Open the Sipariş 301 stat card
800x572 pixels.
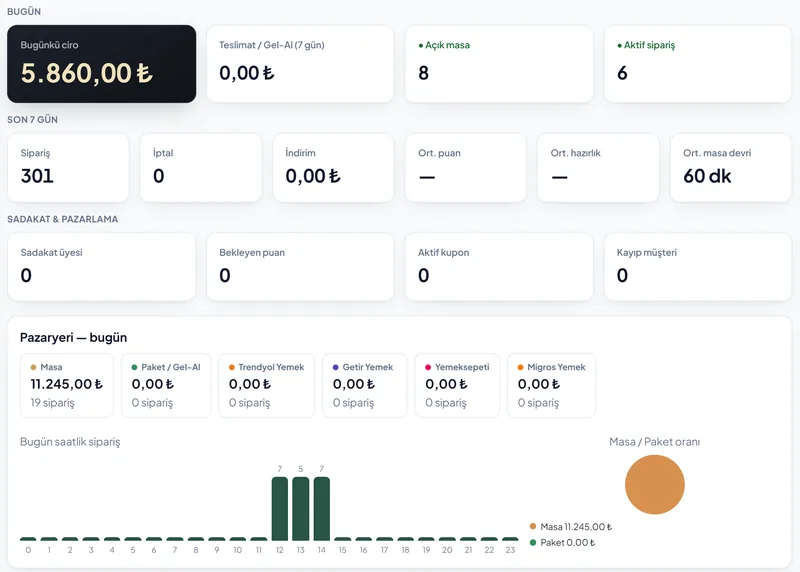[68, 167]
